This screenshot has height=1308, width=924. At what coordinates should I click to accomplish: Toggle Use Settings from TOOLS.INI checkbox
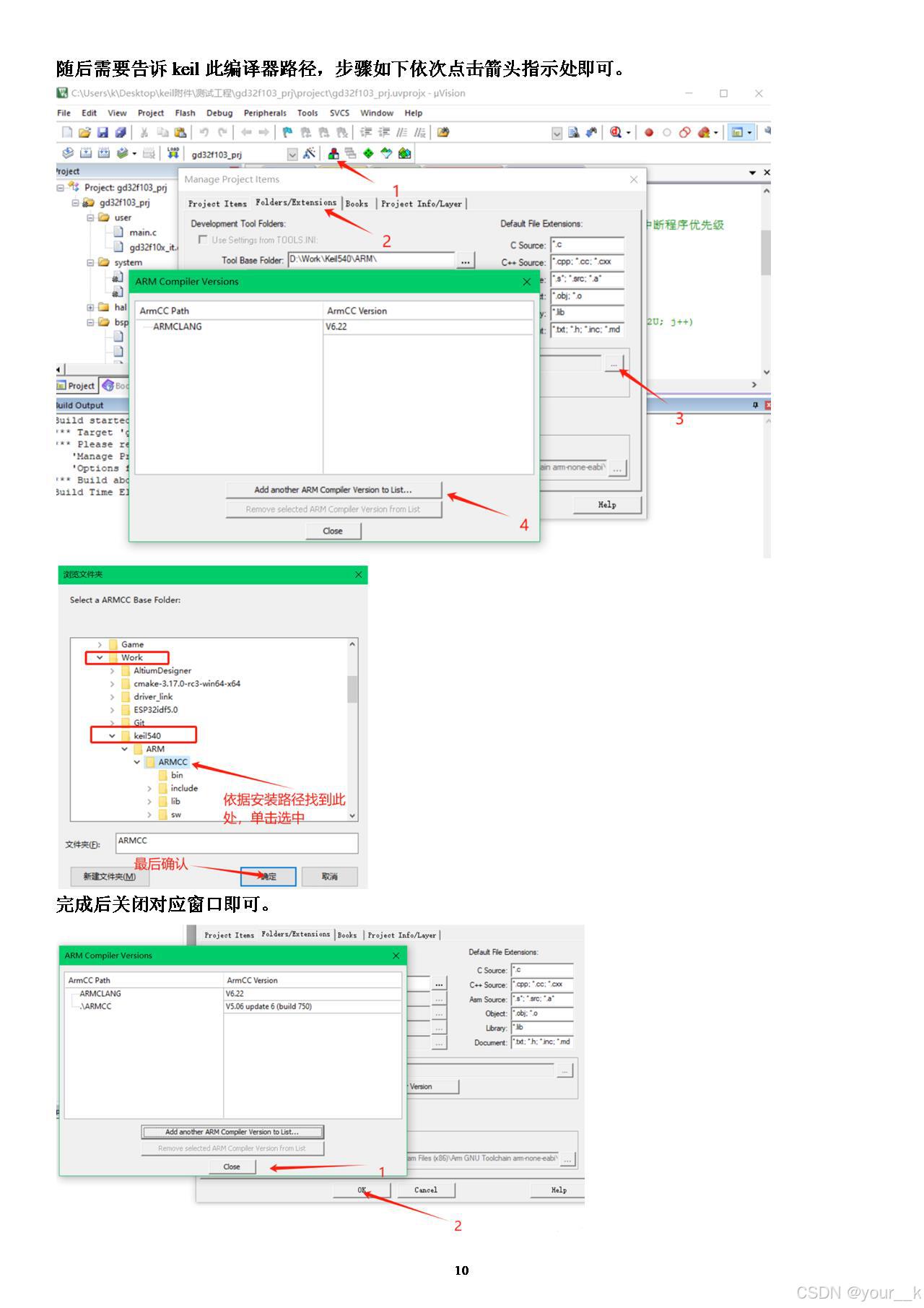[x=203, y=240]
